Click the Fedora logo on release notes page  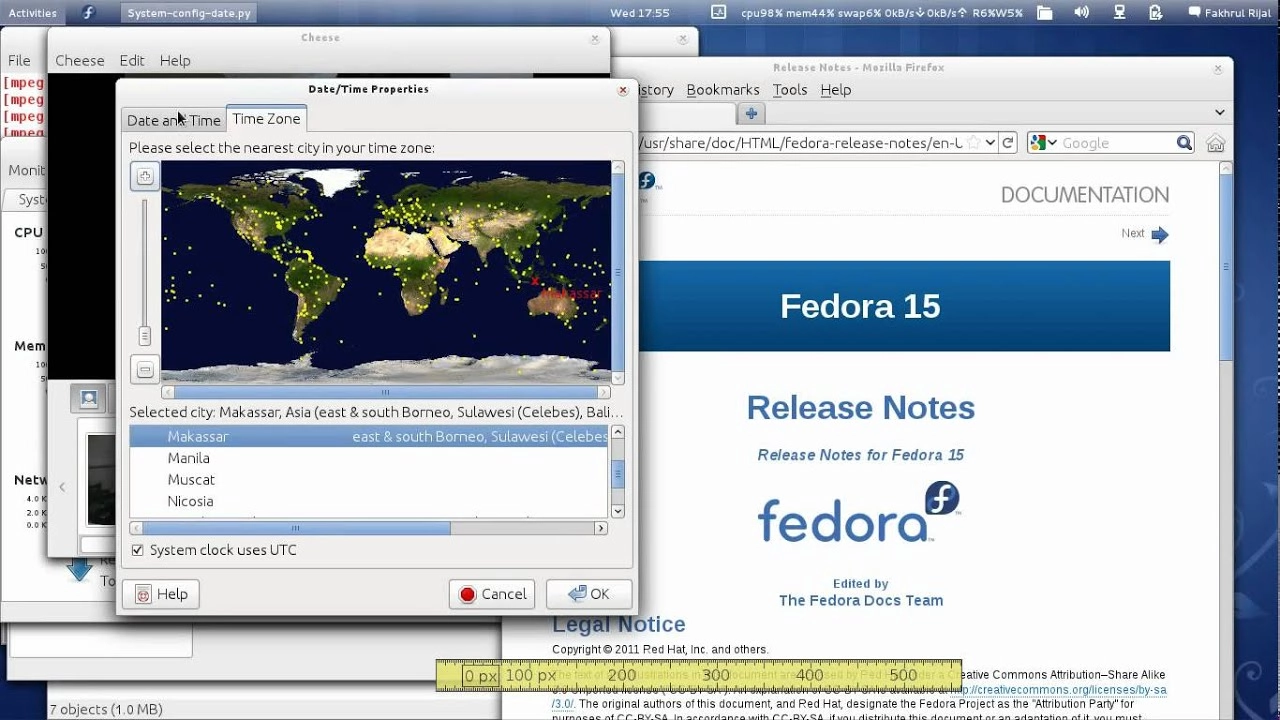click(859, 512)
